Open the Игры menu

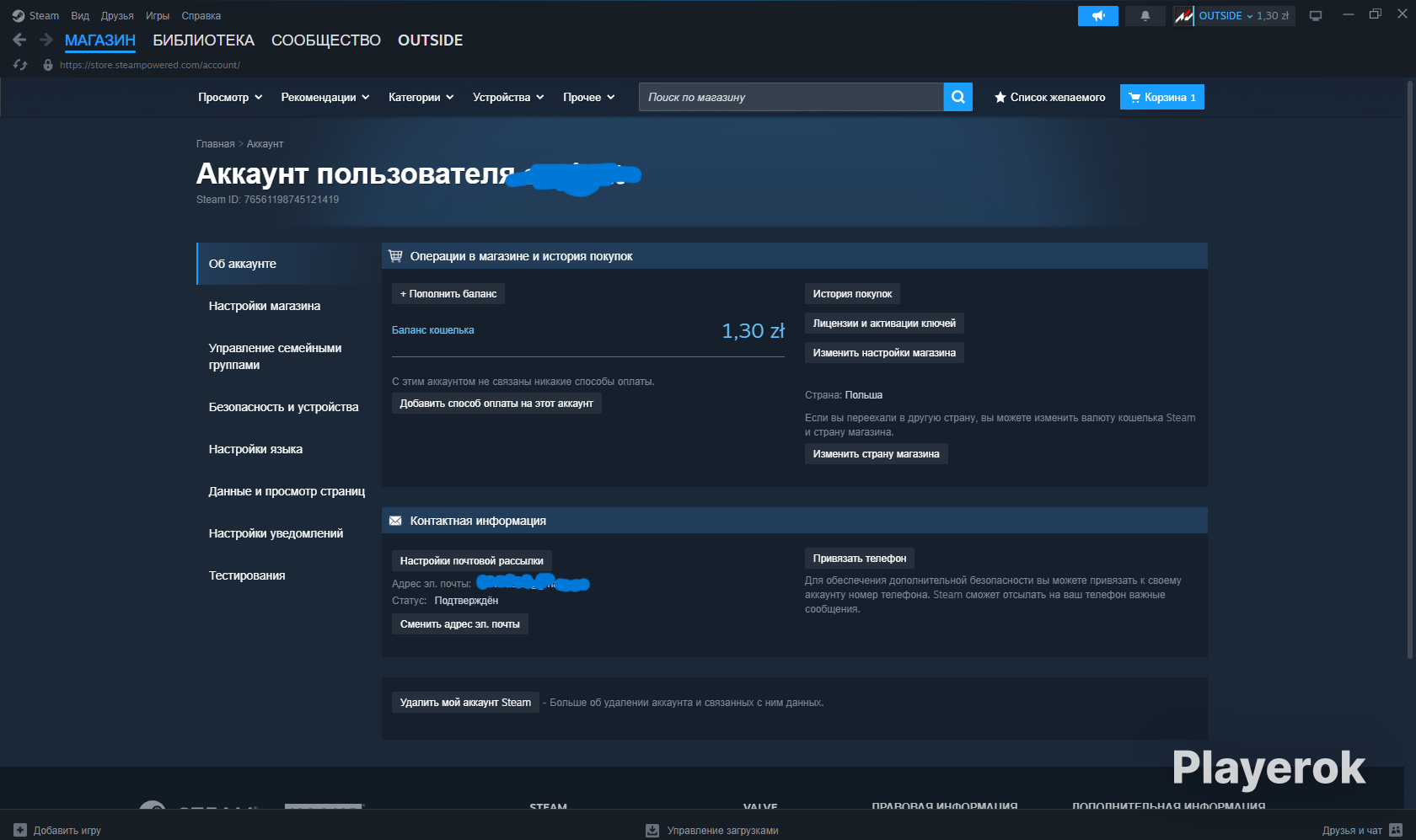[x=158, y=16]
